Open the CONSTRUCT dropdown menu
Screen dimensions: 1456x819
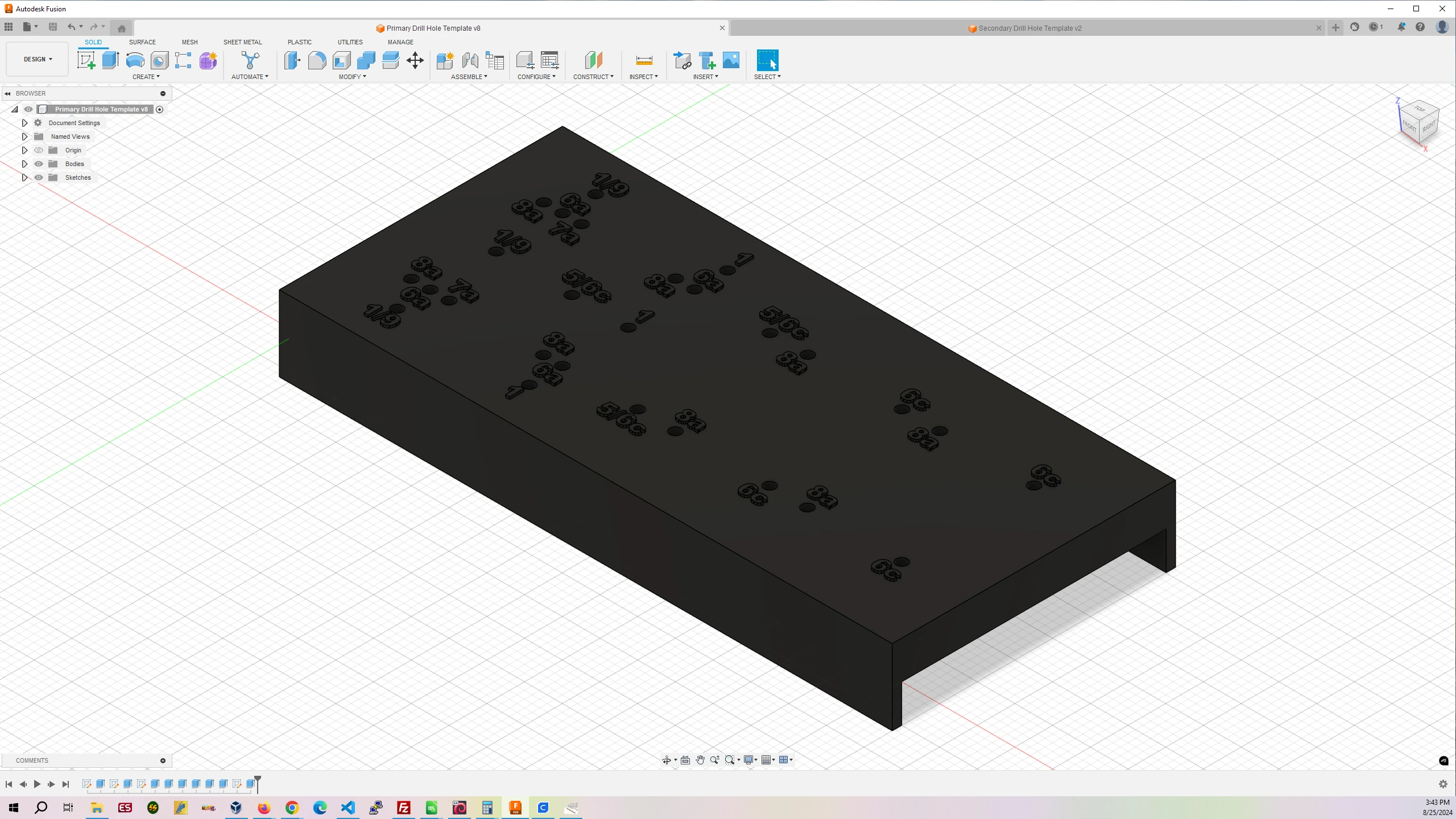(x=593, y=77)
